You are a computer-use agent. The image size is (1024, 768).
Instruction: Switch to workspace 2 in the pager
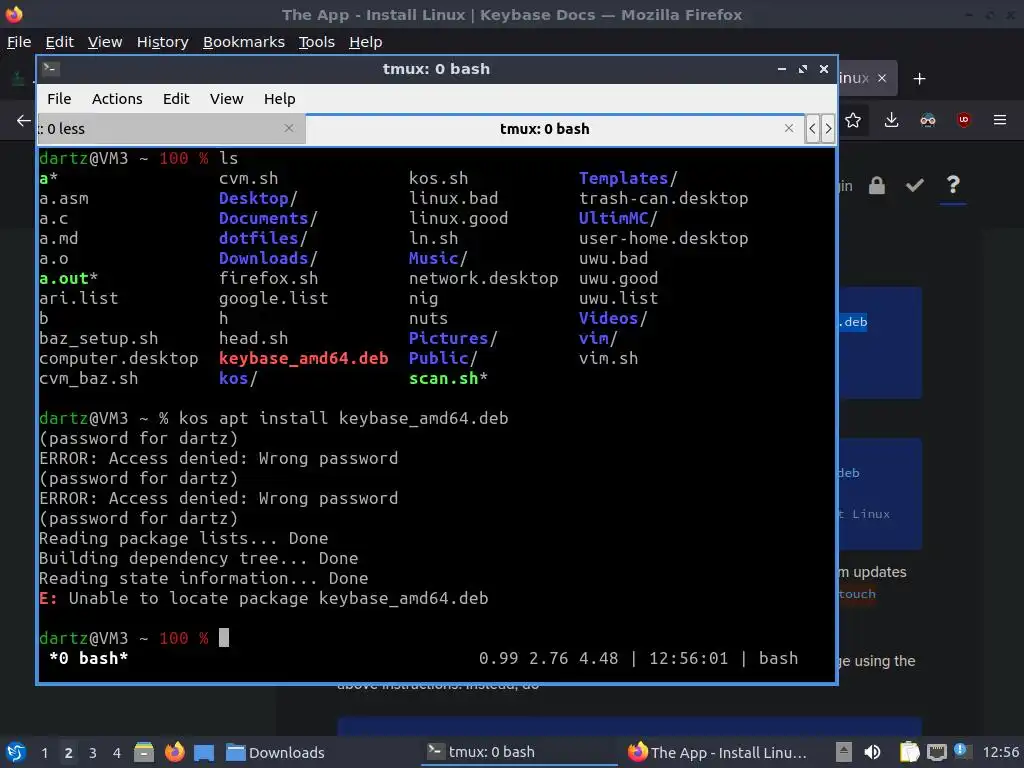(69, 753)
